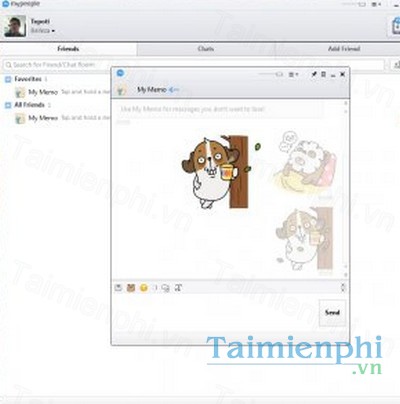Viewport: 400px width, 404px height.
Task: Open the chat window menu dropdown
Action: pyautogui.click(x=294, y=75)
